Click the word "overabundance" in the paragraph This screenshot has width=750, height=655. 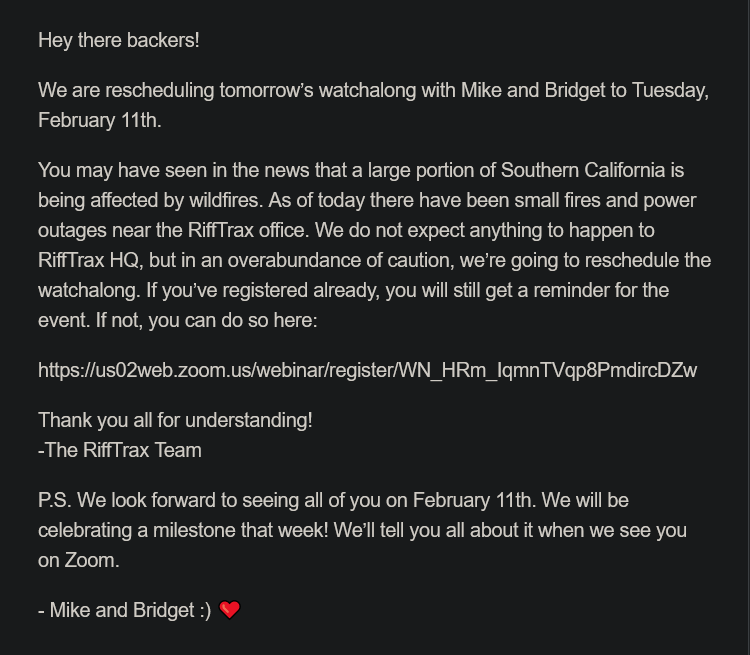[x=294, y=260]
